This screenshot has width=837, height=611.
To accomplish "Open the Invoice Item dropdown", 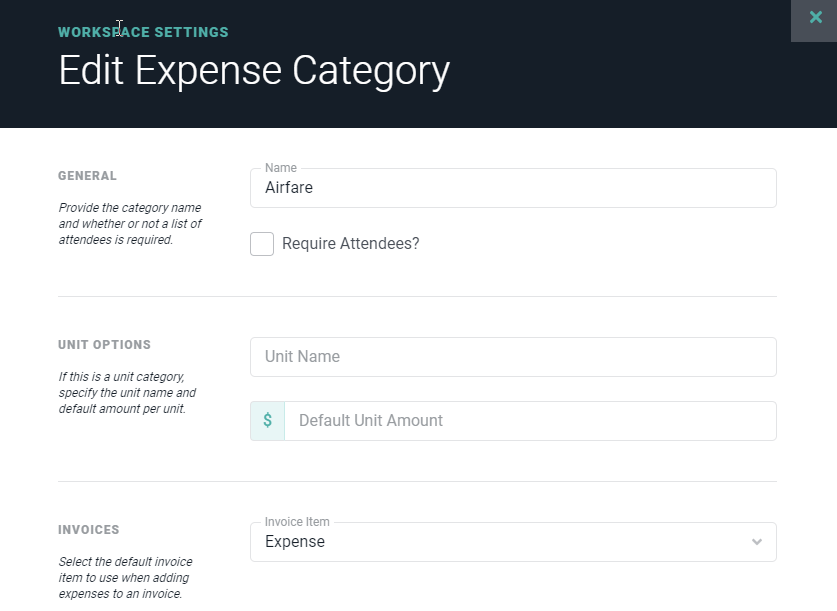I will tap(512, 542).
